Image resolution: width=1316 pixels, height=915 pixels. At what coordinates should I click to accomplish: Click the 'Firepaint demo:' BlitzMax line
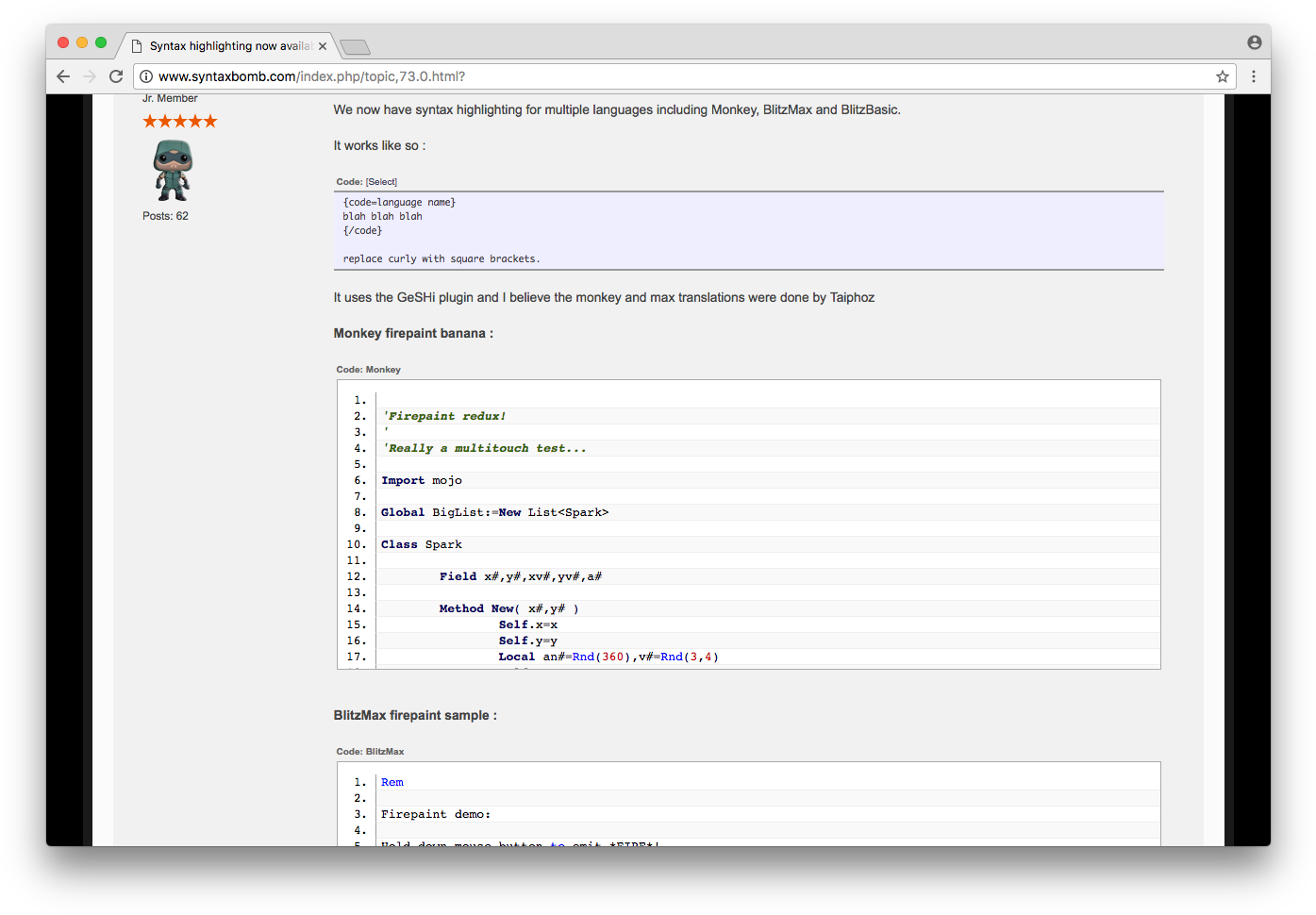[436, 814]
